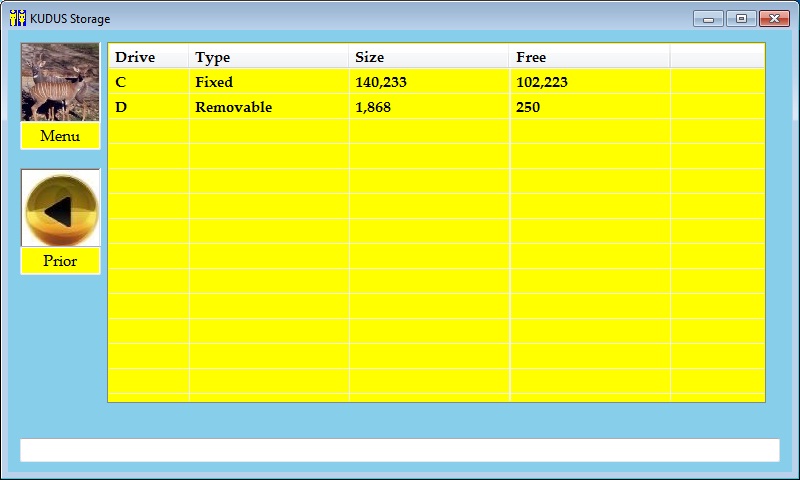The width and height of the screenshot is (800, 480).
Task: Select the 1,868 size cell
Action: tap(373, 107)
